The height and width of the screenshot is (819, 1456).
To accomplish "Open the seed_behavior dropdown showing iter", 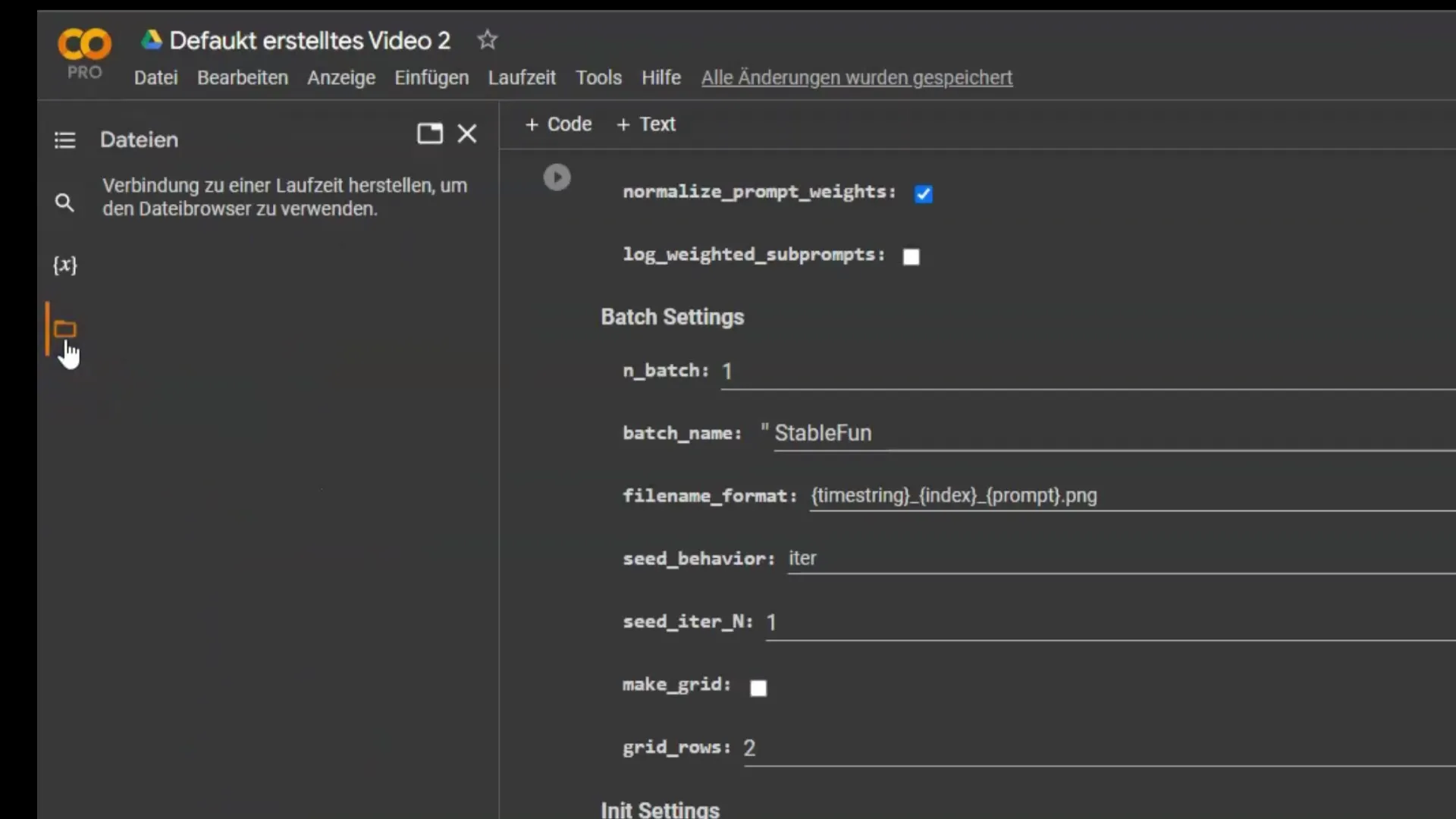I will (1122, 559).
